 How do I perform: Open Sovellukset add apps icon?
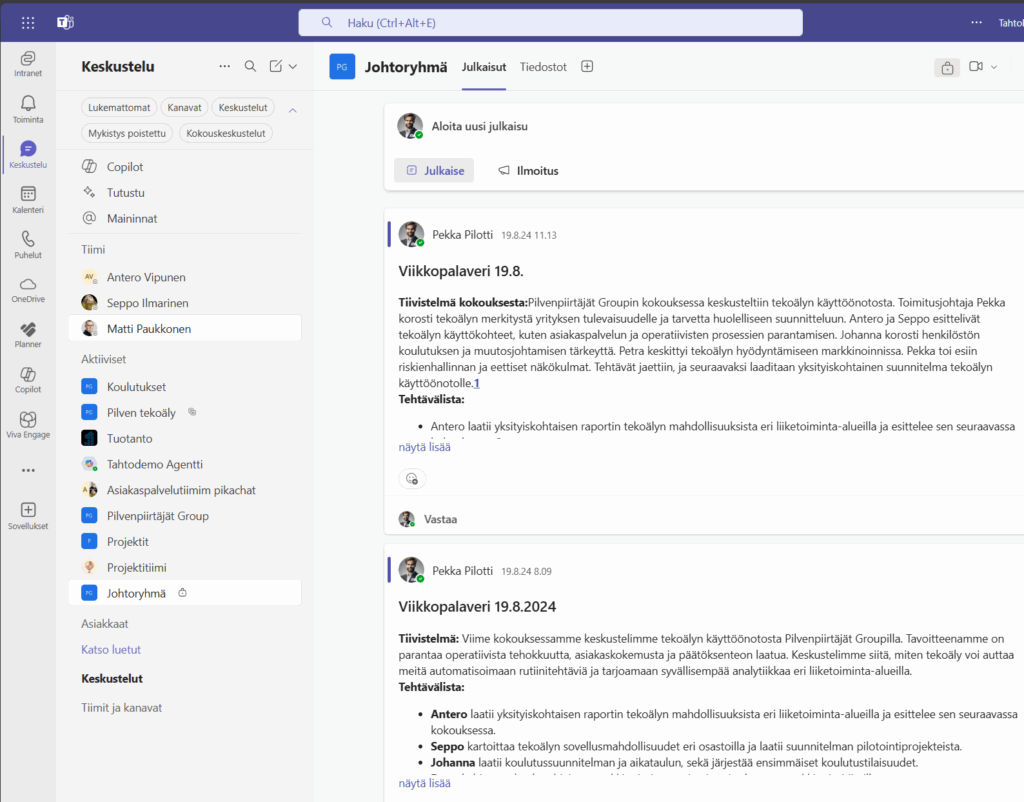pyautogui.click(x=27, y=516)
